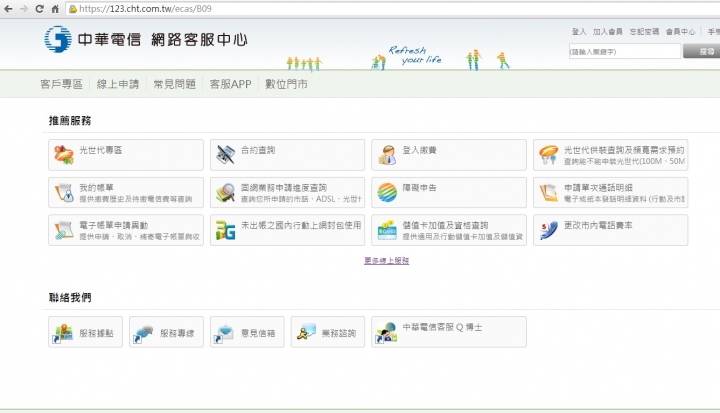This screenshot has height=413, width=720.
Task: Open the 電子帳單申請異動 icon
Action: coord(64,230)
